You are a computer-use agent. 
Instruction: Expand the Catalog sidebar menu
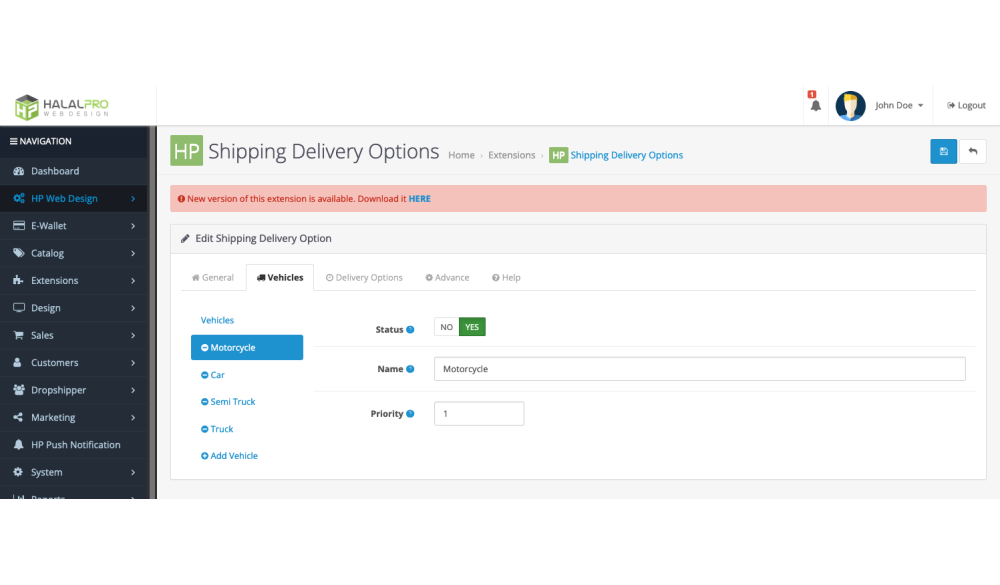click(73, 253)
